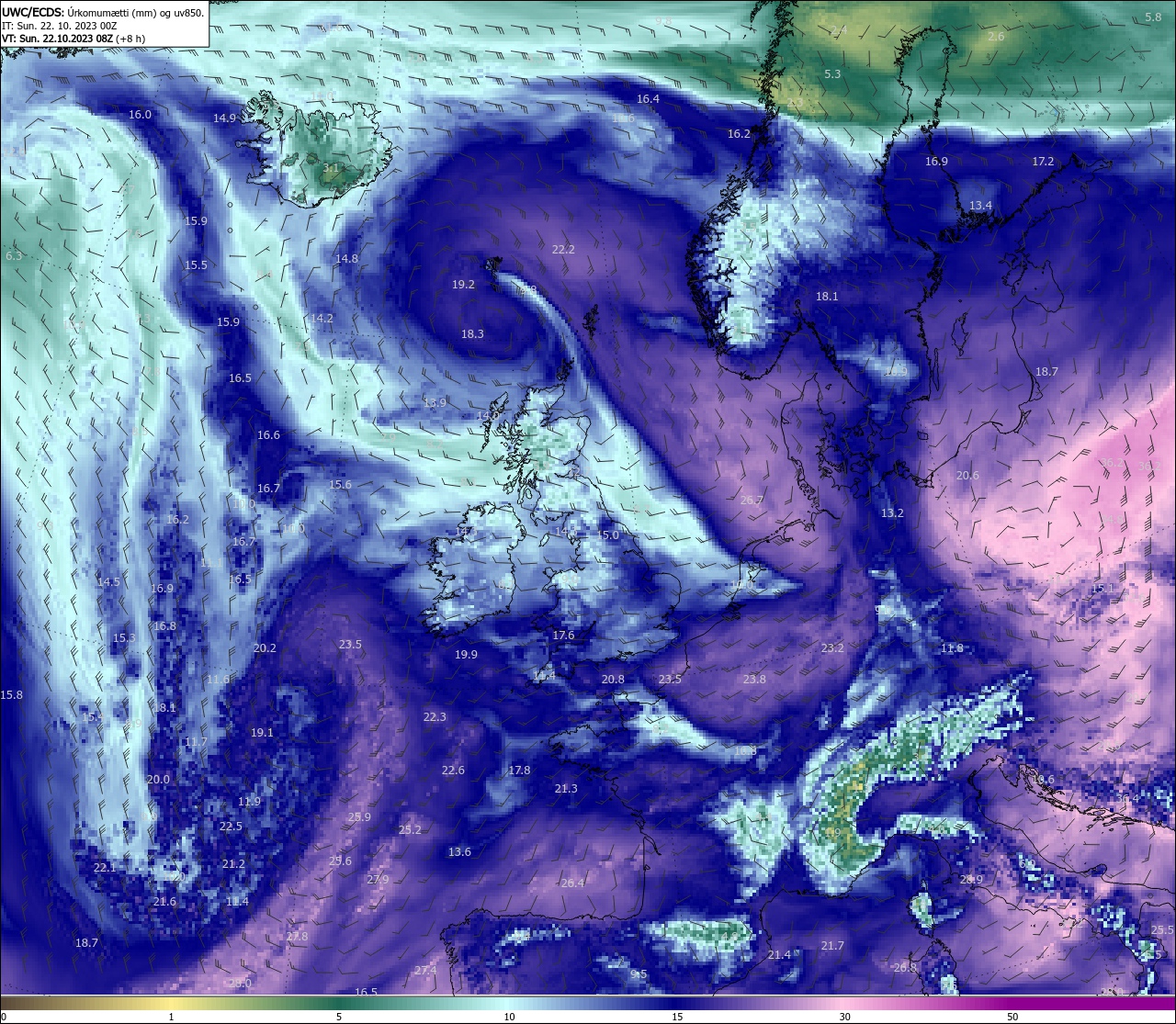Screen dimensions: 1176x1024
Task: Click the 20.0 value in the Atlantic
Action: click(x=158, y=780)
